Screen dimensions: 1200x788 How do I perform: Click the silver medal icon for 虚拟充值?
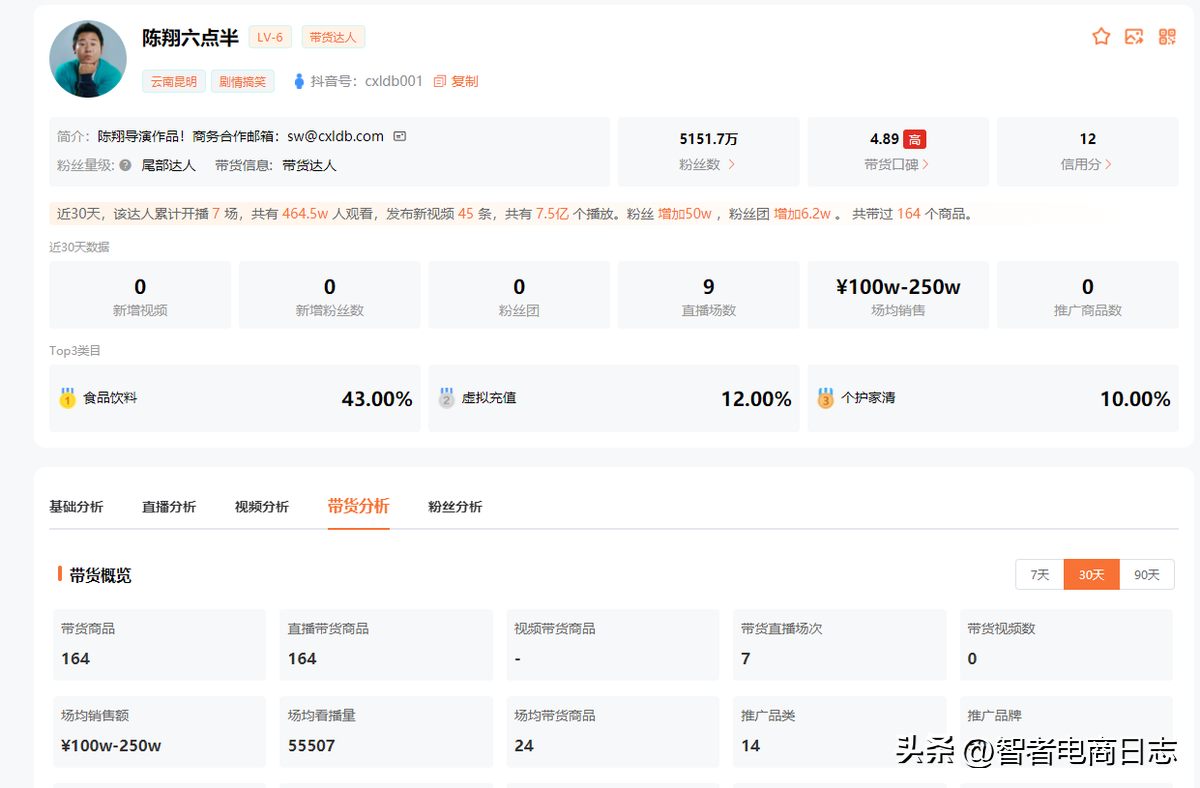[x=447, y=398]
